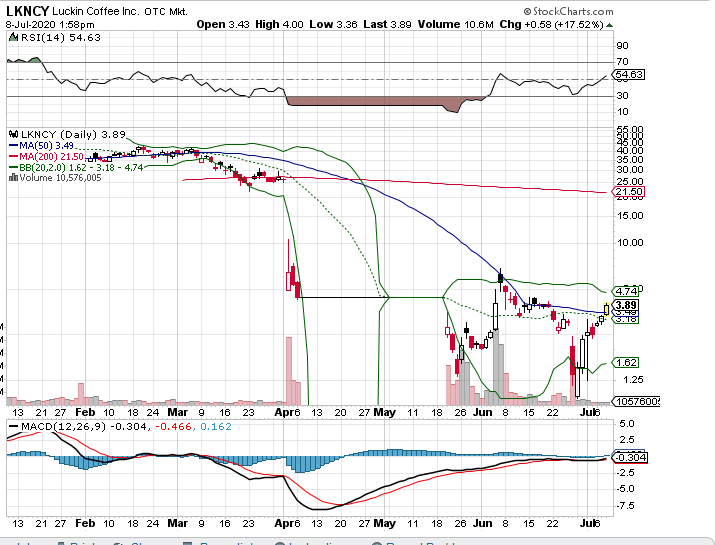Click the Chg +0.58 (+17.52%) value

click(551, 25)
